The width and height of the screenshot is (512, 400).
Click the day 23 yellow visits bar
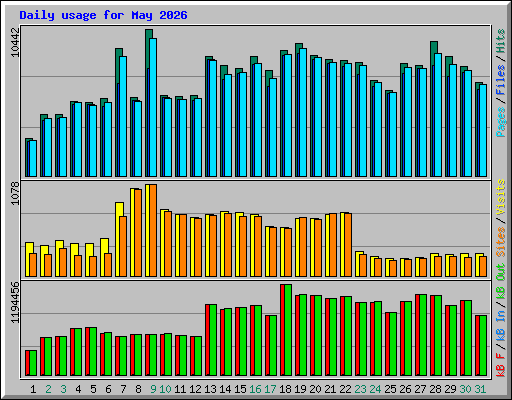[358, 264]
